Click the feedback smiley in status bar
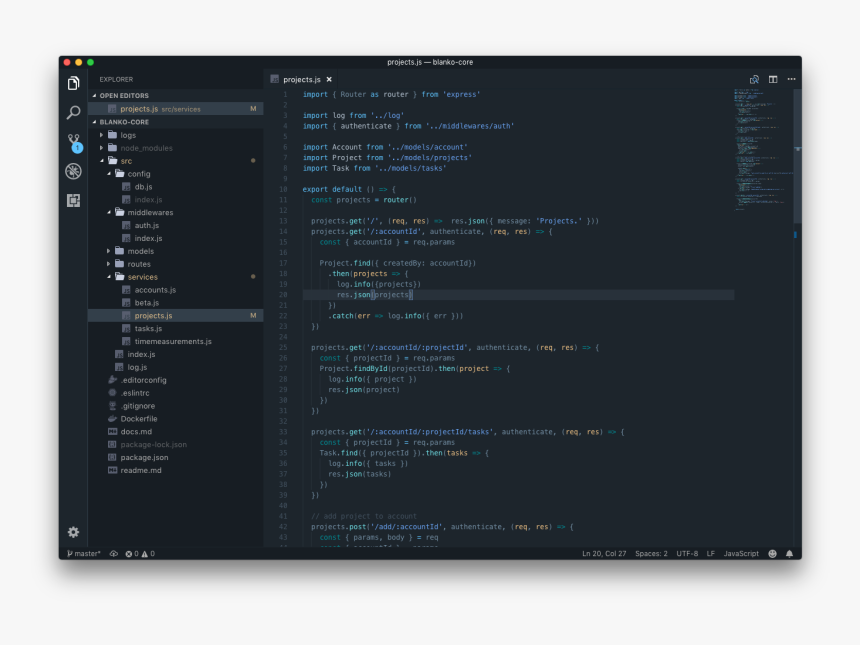 tap(772, 553)
